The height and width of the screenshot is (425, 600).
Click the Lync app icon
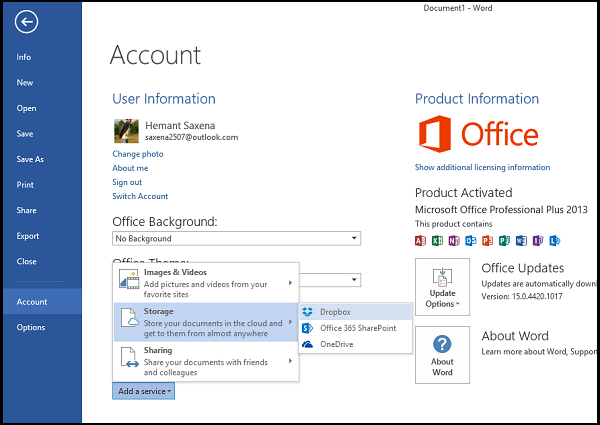pyautogui.click(x=555, y=241)
